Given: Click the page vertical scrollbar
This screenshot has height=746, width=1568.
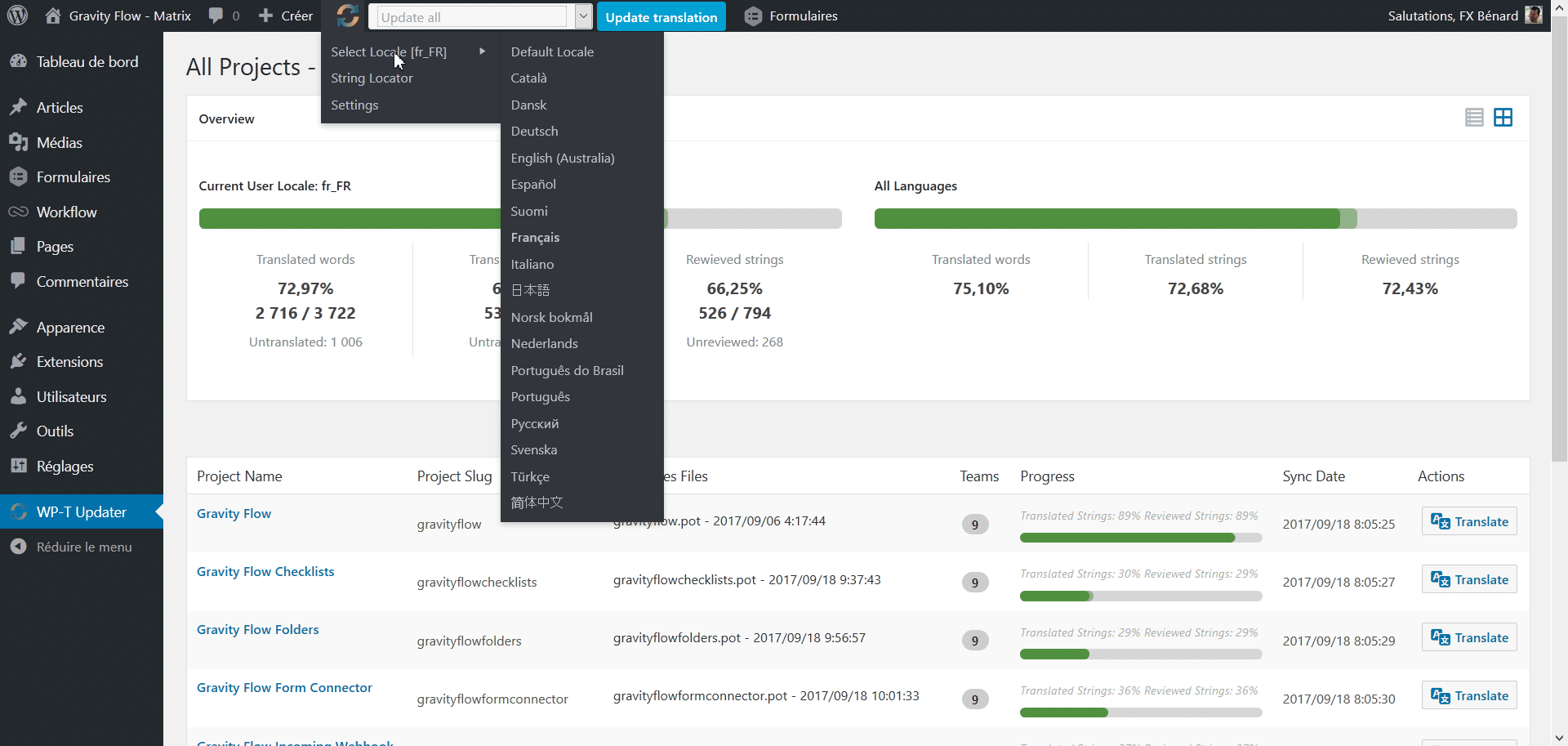Looking at the screenshot, I should (x=1559, y=237).
